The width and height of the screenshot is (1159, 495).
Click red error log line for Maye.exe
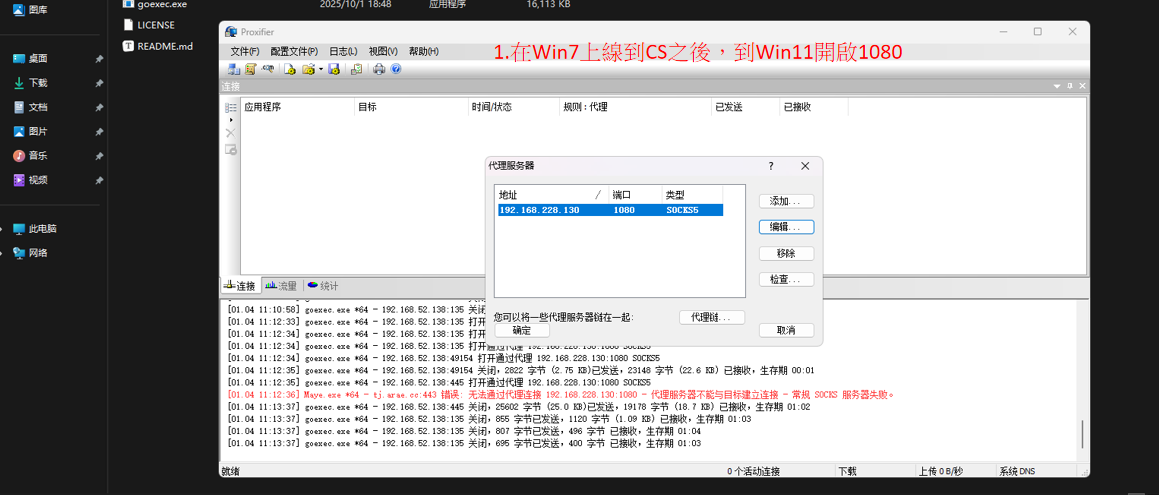click(561, 395)
